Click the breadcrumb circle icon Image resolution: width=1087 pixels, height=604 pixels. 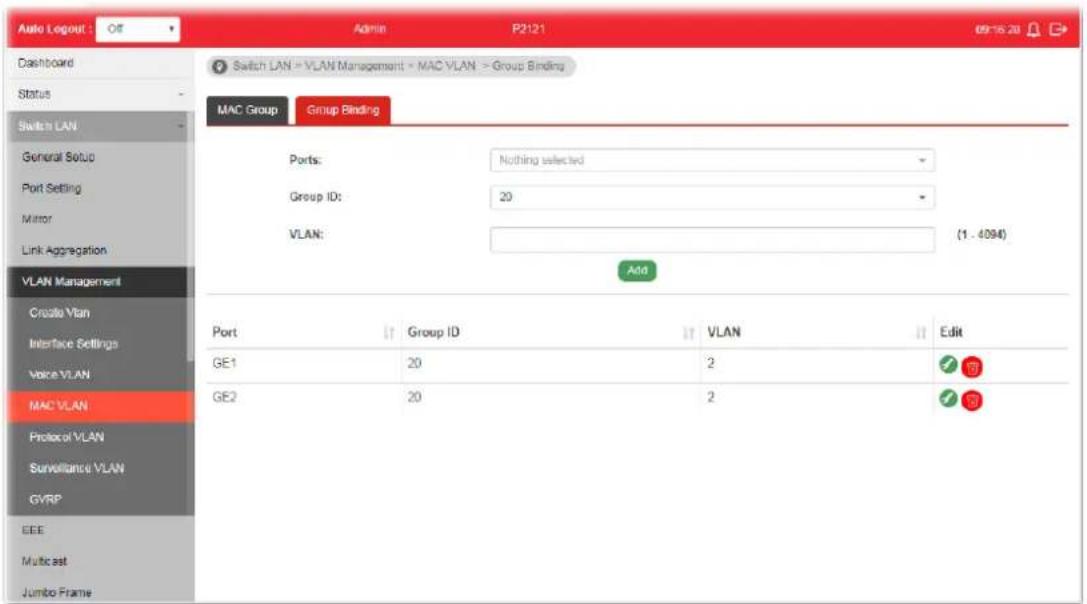point(220,67)
